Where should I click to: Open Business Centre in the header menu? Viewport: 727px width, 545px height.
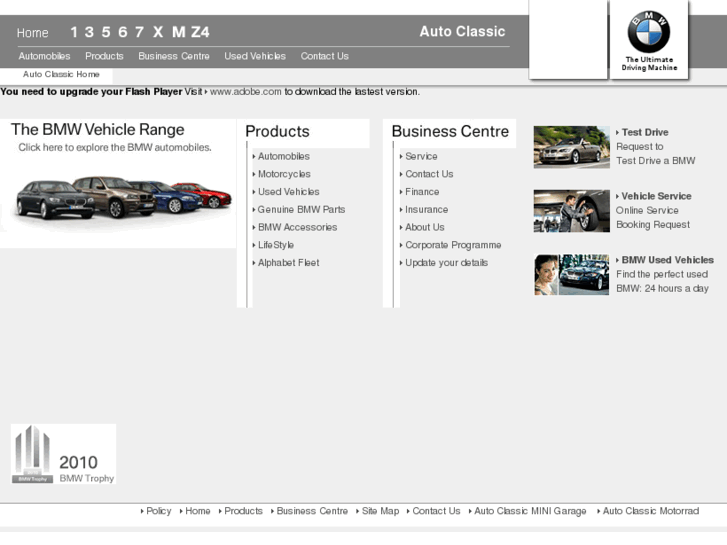point(174,56)
